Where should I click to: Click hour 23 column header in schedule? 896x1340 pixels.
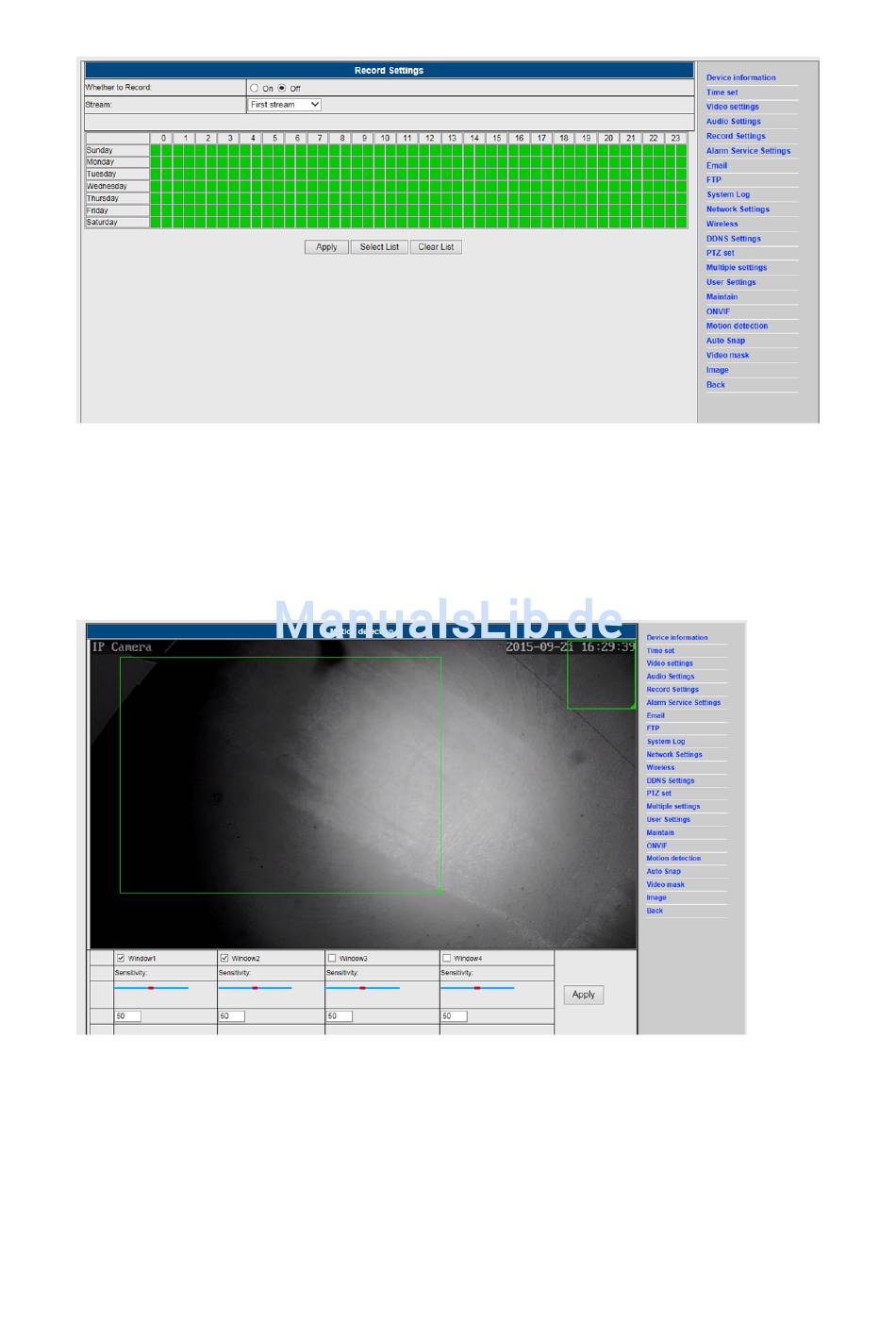click(x=675, y=138)
